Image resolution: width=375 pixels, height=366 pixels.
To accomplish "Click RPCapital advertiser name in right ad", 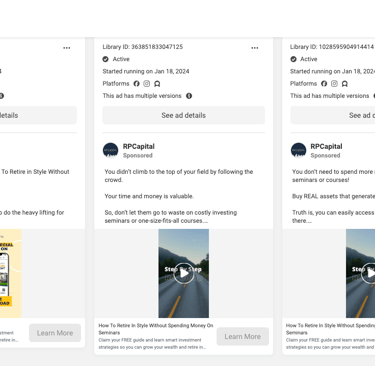I will (326, 147).
